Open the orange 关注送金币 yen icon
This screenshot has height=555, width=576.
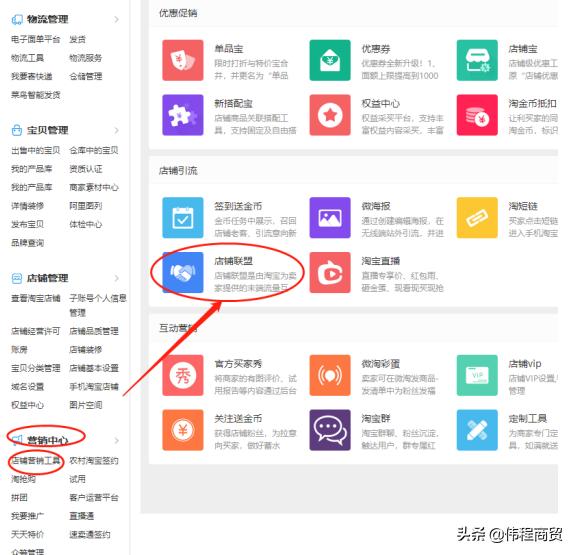(x=183, y=430)
